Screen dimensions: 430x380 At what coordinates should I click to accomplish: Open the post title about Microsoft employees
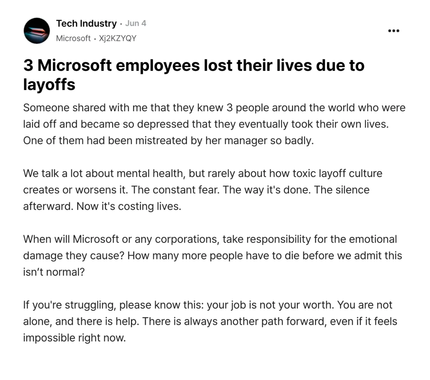194,75
